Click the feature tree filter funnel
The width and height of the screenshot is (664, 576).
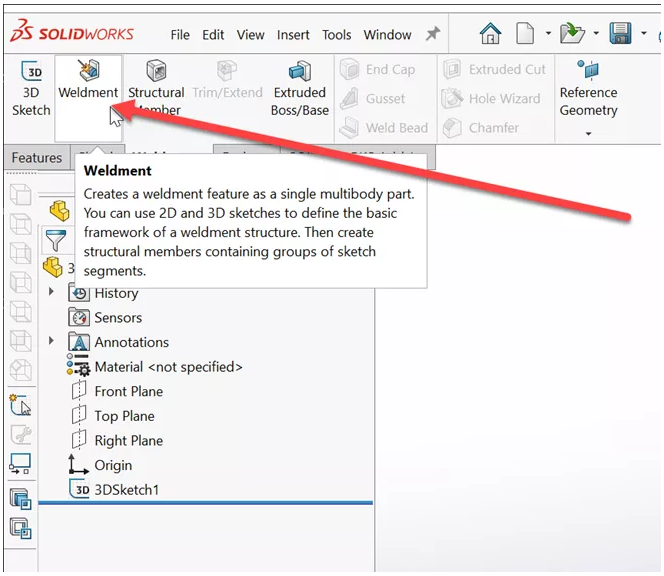pyautogui.click(x=56, y=240)
